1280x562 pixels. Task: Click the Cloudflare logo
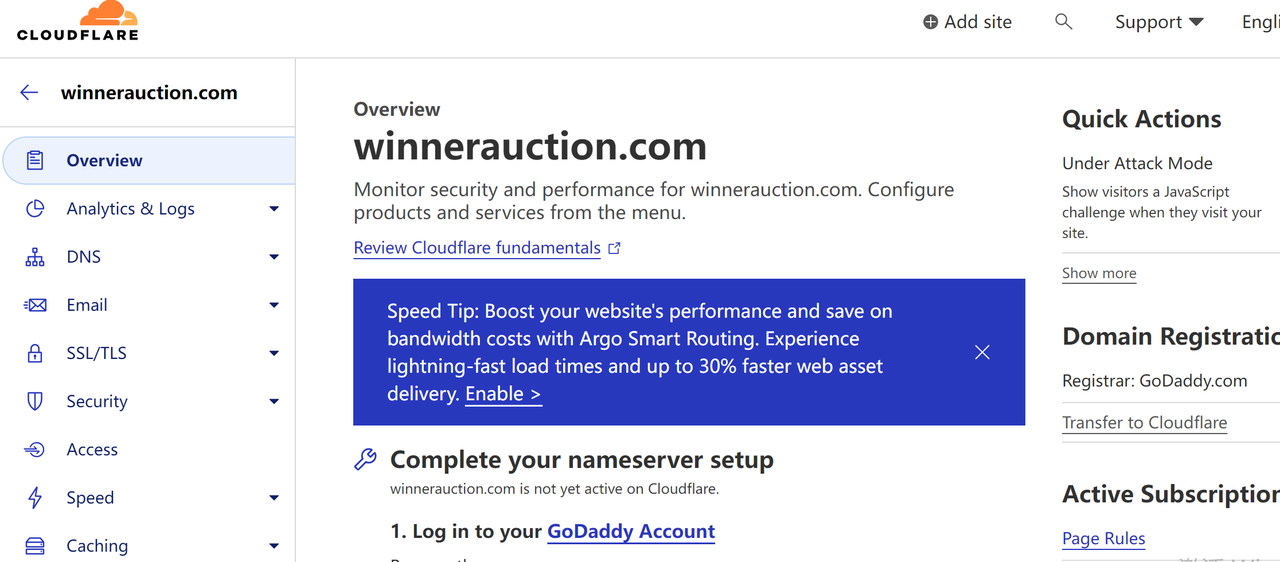click(x=78, y=21)
